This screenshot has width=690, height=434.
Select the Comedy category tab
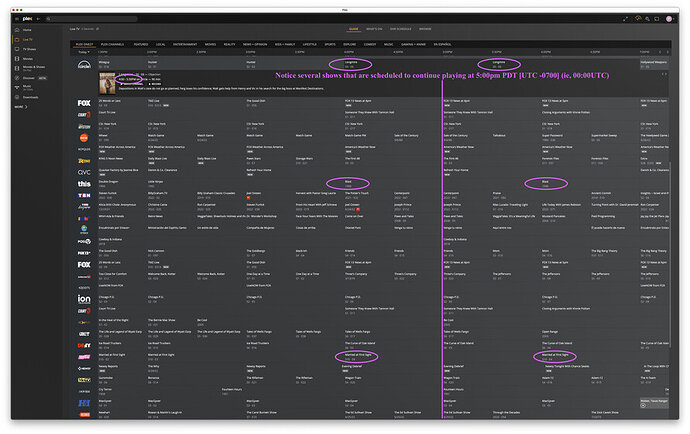coord(370,44)
